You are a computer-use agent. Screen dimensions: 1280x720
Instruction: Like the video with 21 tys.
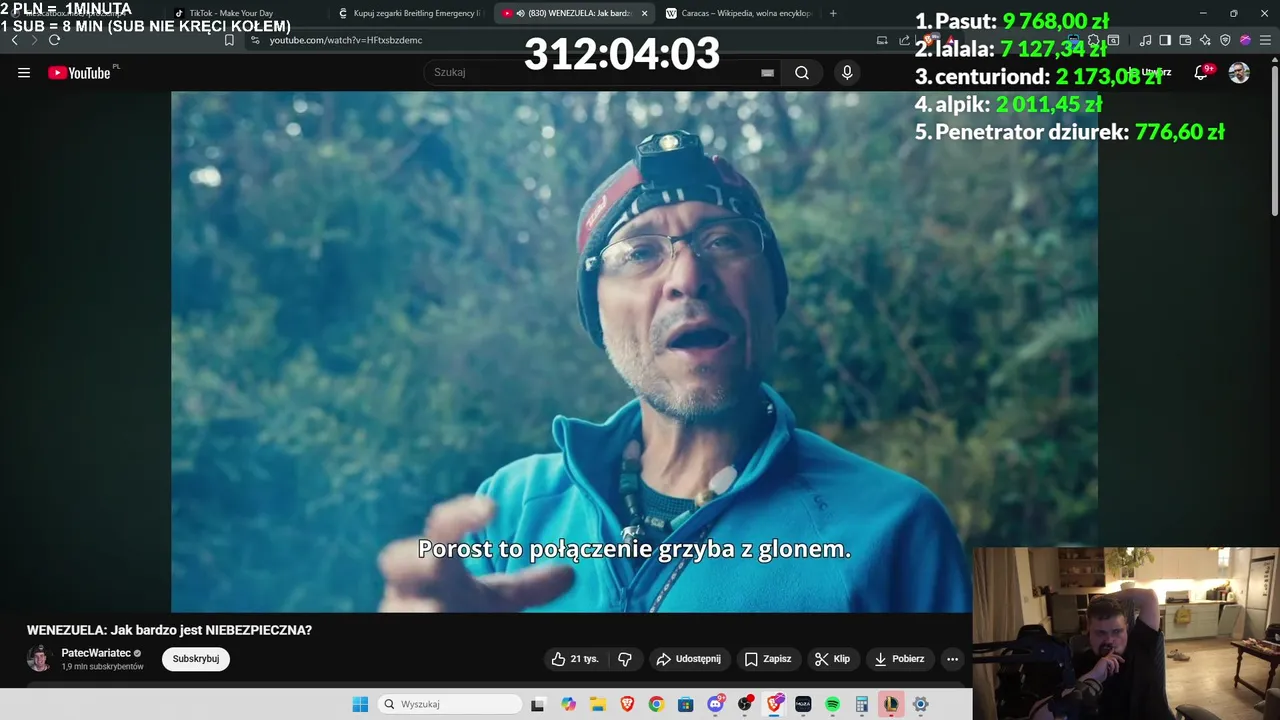(x=575, y=659)
